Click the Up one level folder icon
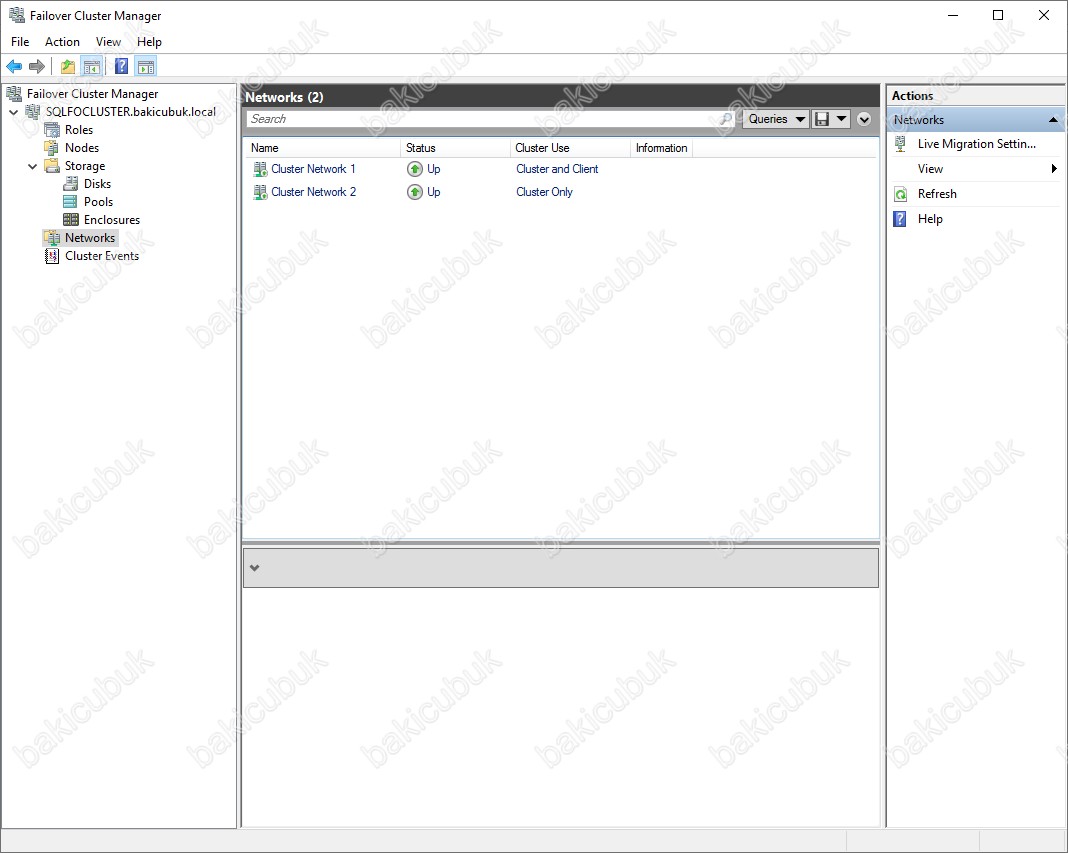 [x=67, y=66]
